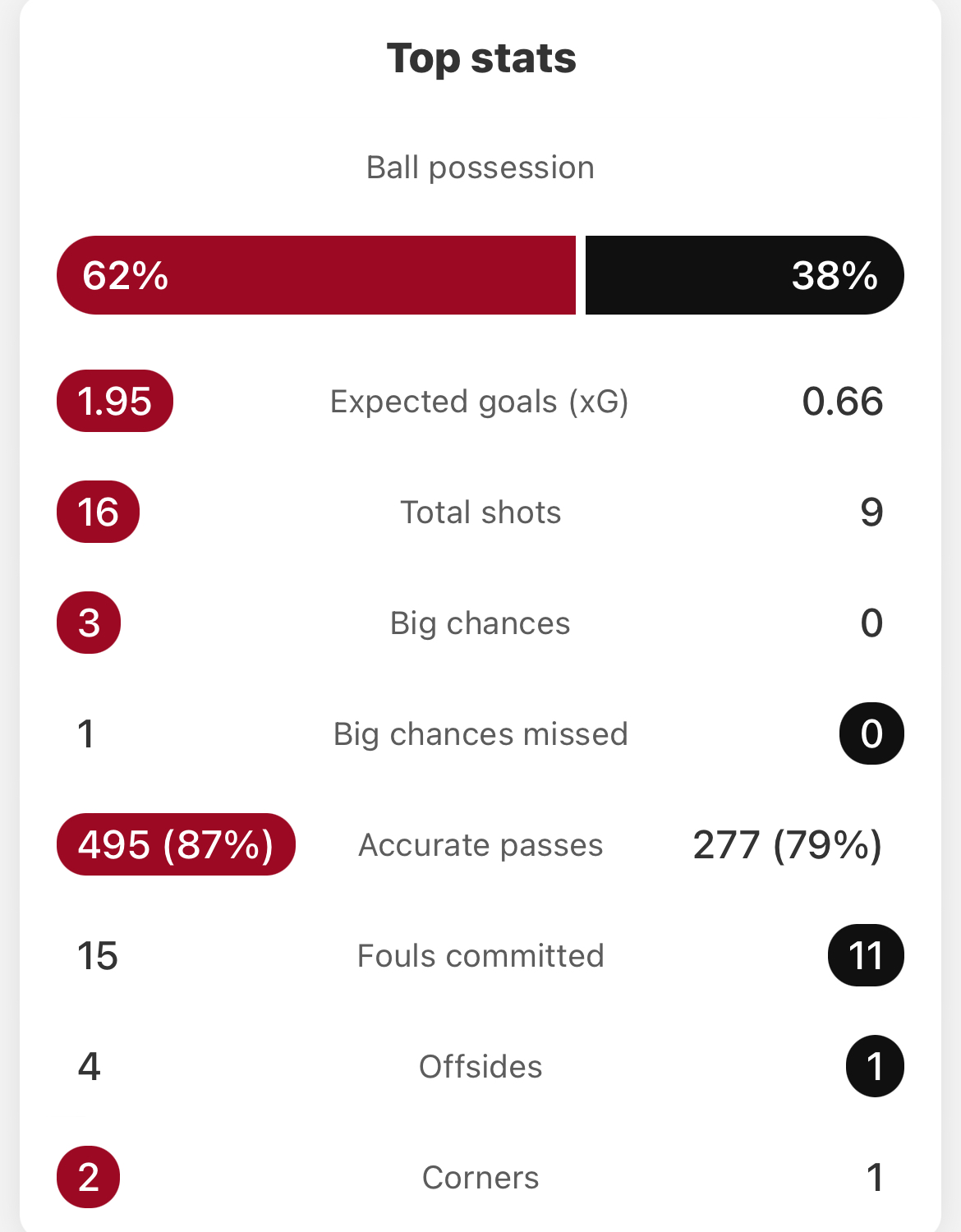Tap the 0.66 expected goals value
Image resolution: width=961 pixels, height=1232 pixels.
(843, 402)
